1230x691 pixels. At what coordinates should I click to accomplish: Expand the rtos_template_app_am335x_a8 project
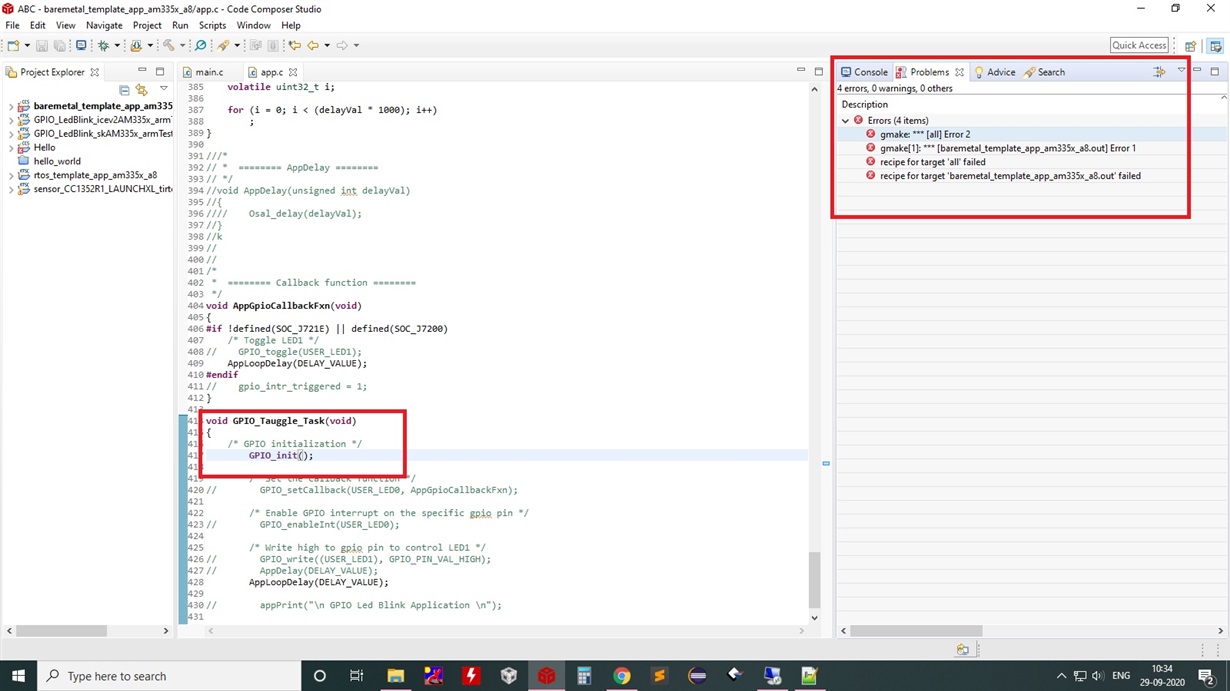[11, 175]
